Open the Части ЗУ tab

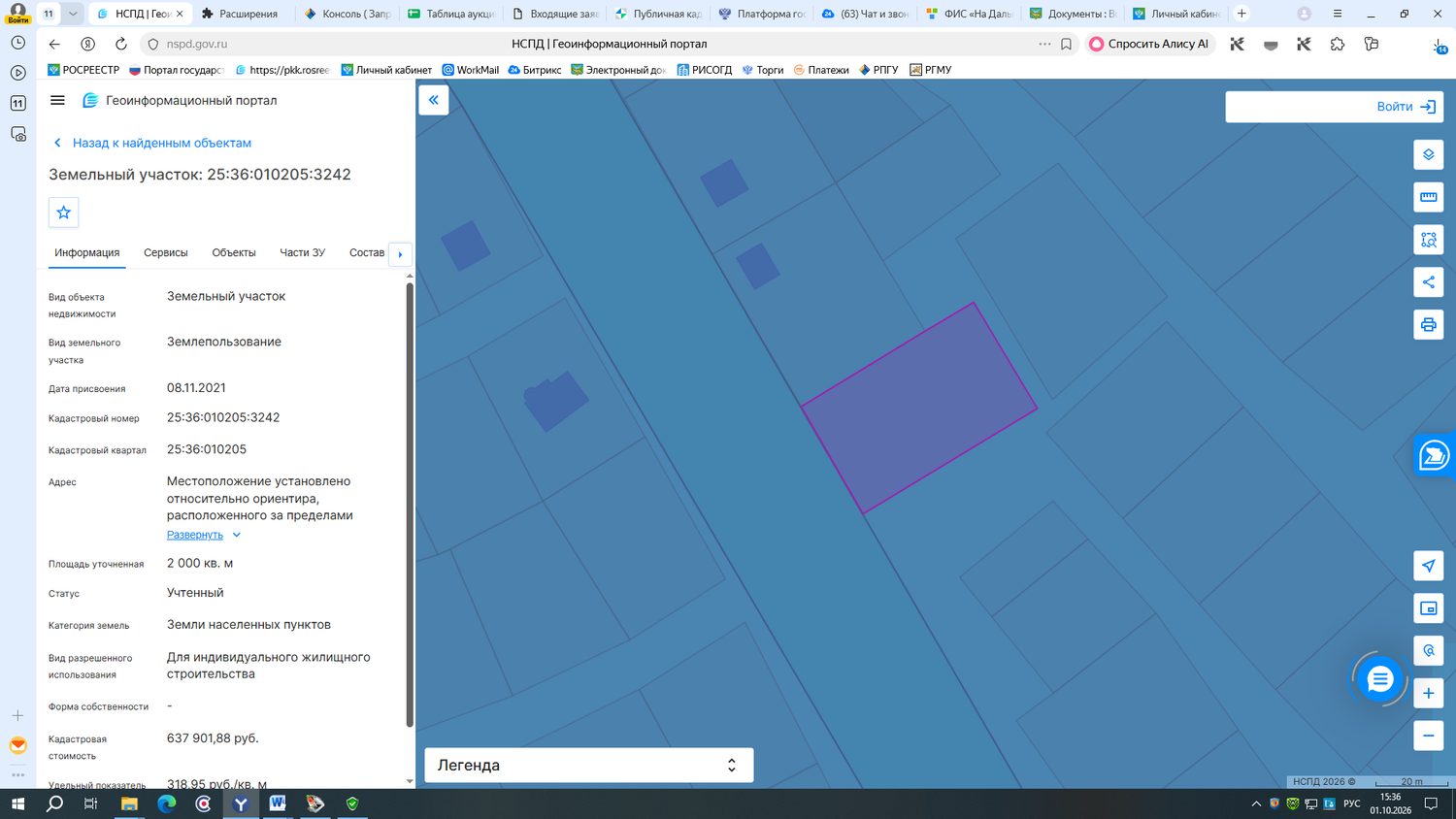[x=303, y=252]
